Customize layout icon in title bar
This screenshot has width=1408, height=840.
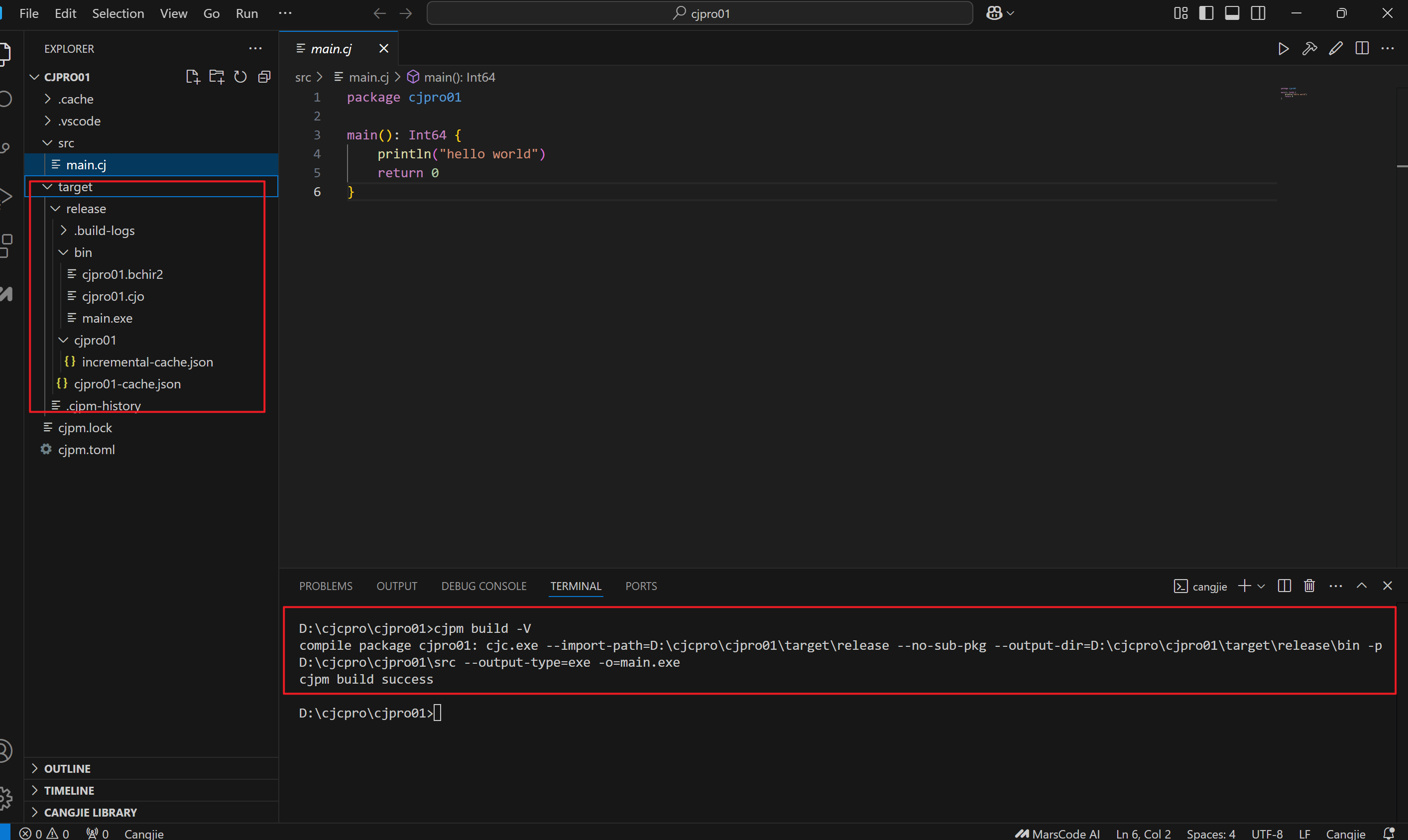pyautogui.click(x=1181, y=13)
